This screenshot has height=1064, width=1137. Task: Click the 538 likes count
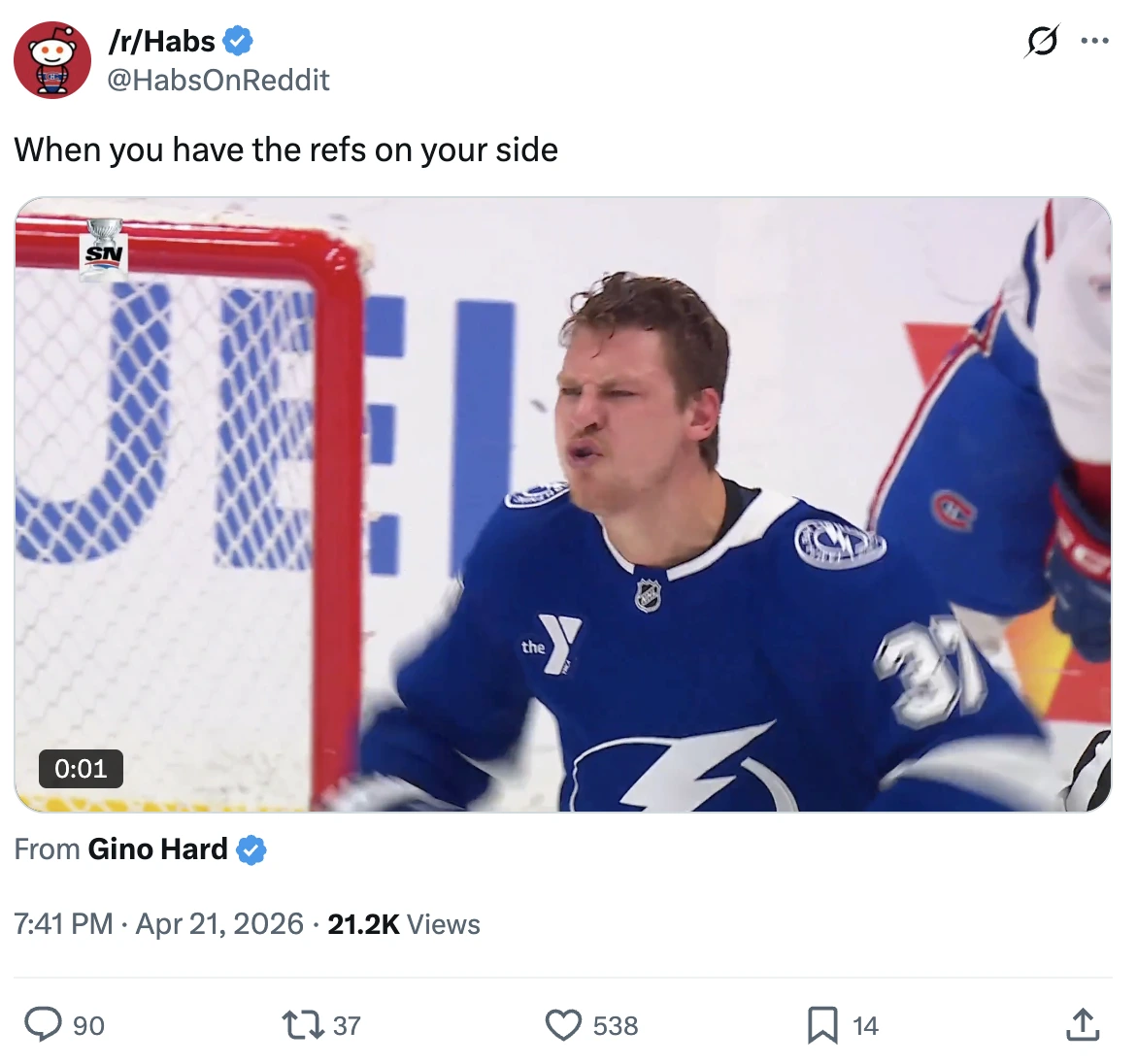click(616, 1025)
